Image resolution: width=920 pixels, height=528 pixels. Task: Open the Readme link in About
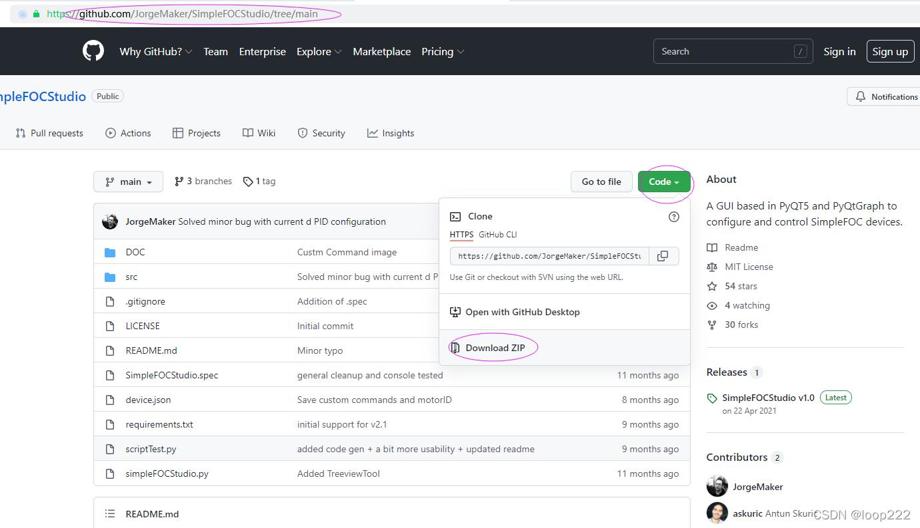[x=733, y=248]
